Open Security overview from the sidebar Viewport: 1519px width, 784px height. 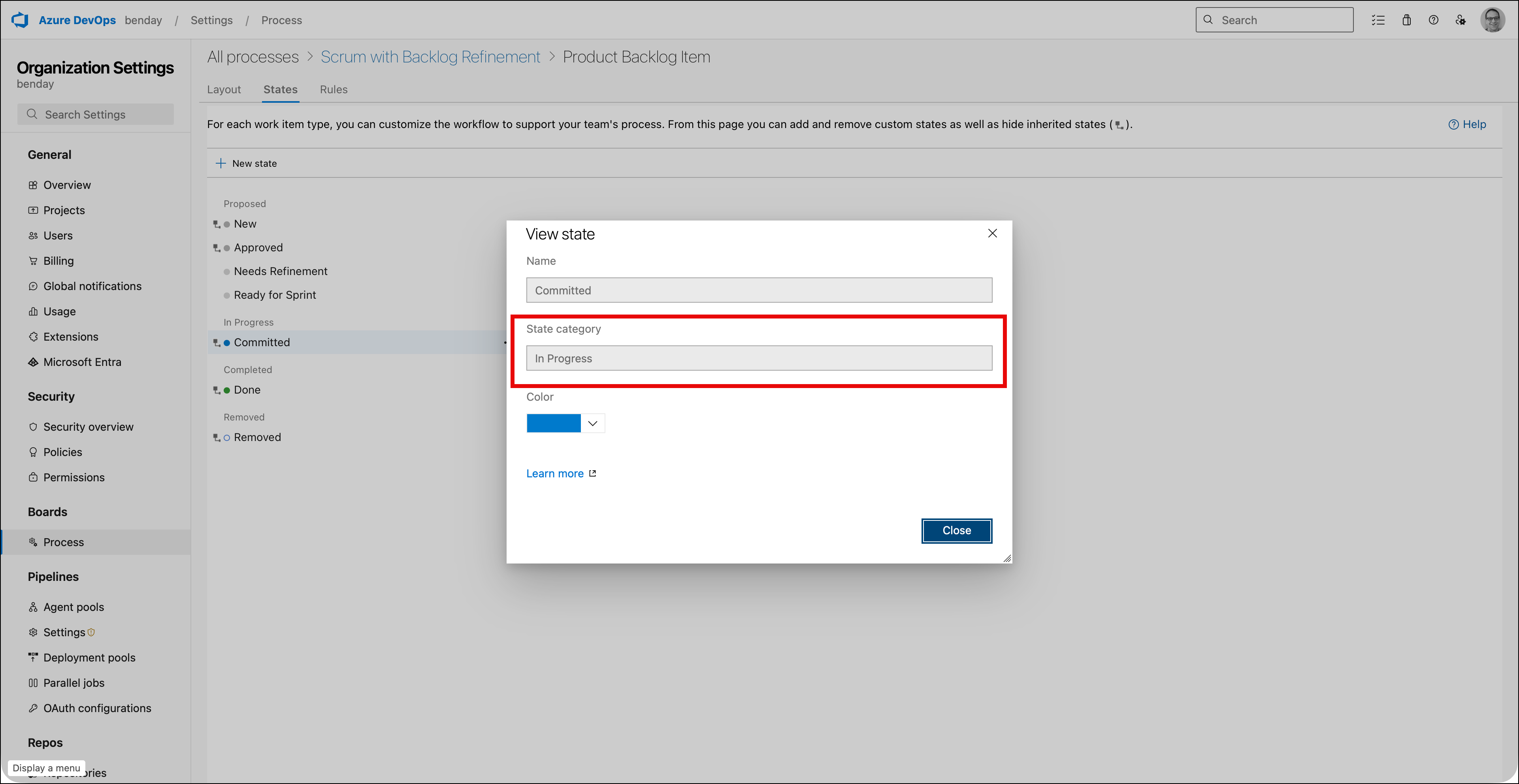click(88, 426)
